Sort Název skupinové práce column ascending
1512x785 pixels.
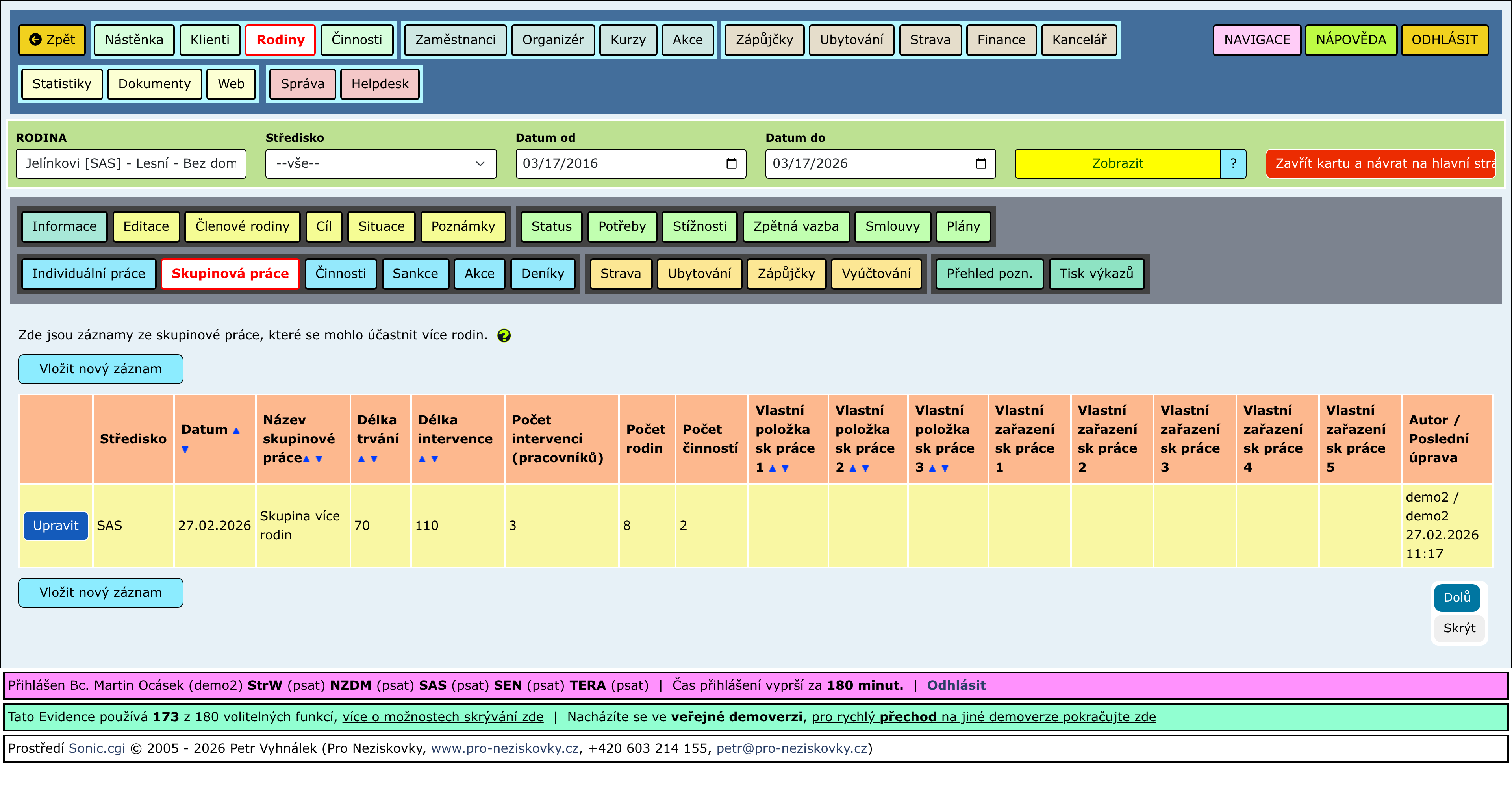(306, 459)
